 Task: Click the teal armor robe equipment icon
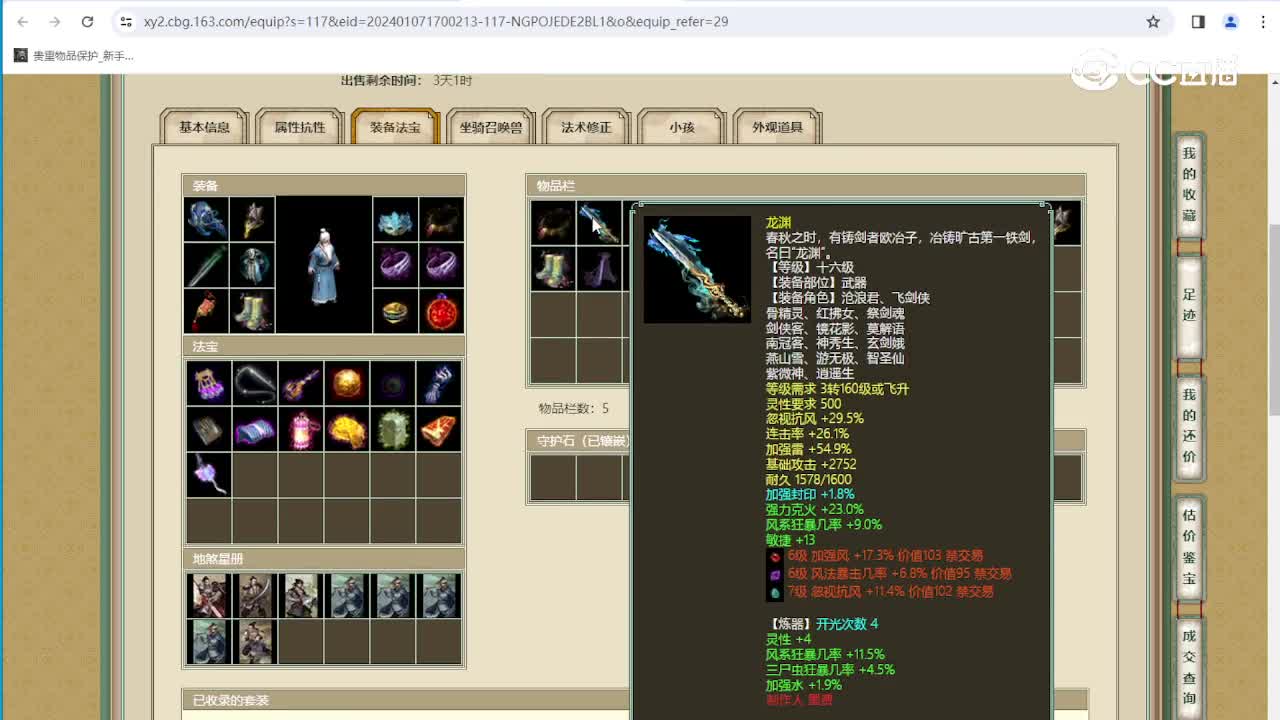pyautogui.click(x=252, y=265)
